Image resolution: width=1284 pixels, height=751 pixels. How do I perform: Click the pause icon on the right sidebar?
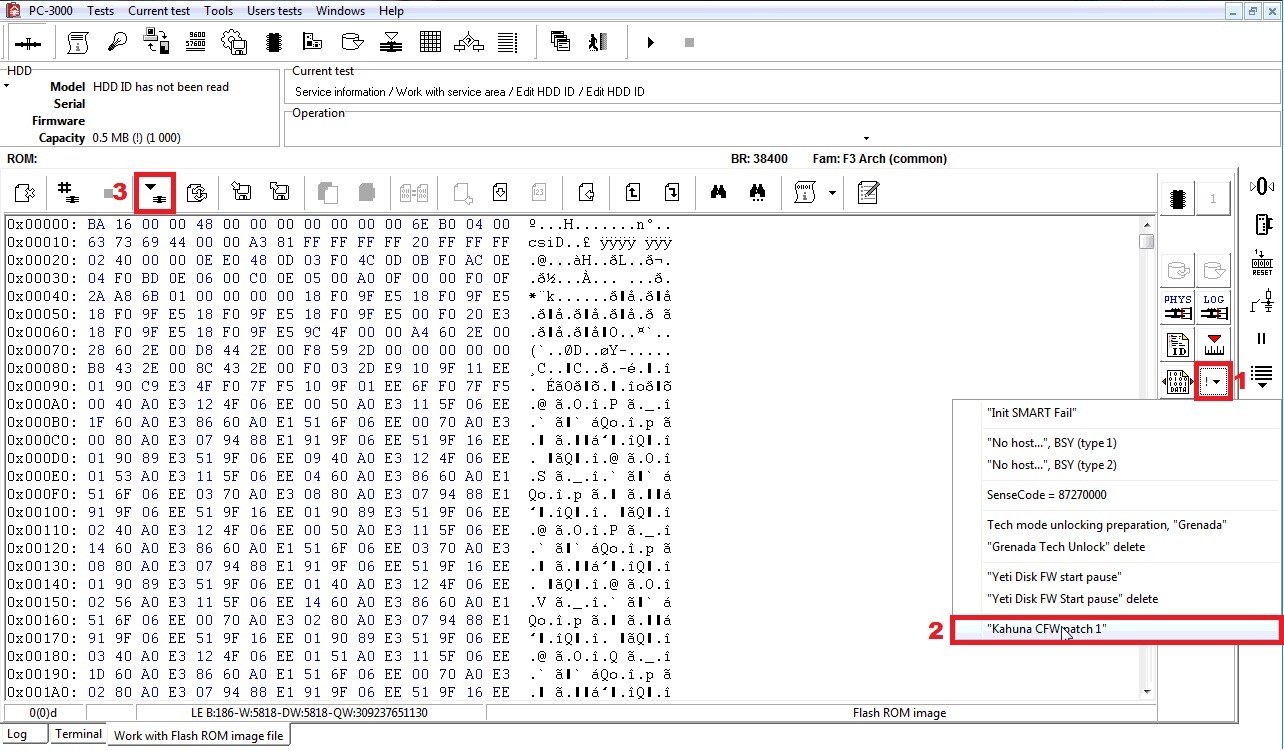coord(1262,339)
